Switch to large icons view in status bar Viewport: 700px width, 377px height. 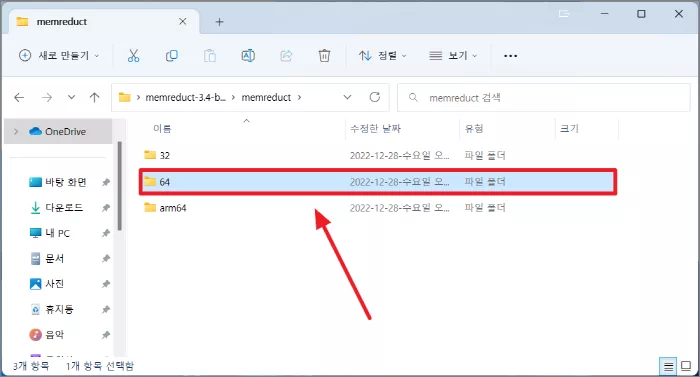click(x=686, y=367)
